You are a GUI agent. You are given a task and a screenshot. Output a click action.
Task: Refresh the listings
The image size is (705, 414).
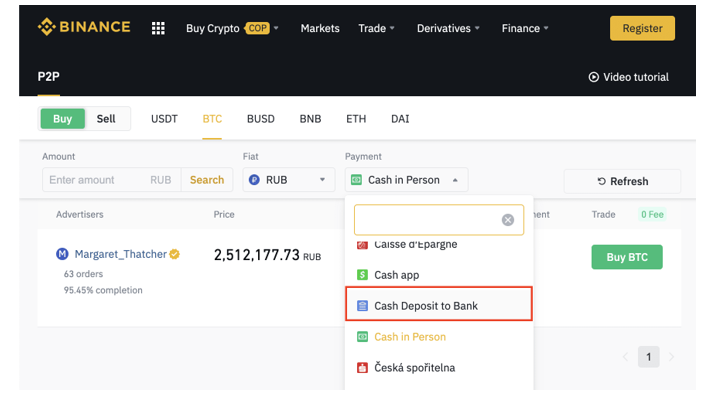point(622,181)
